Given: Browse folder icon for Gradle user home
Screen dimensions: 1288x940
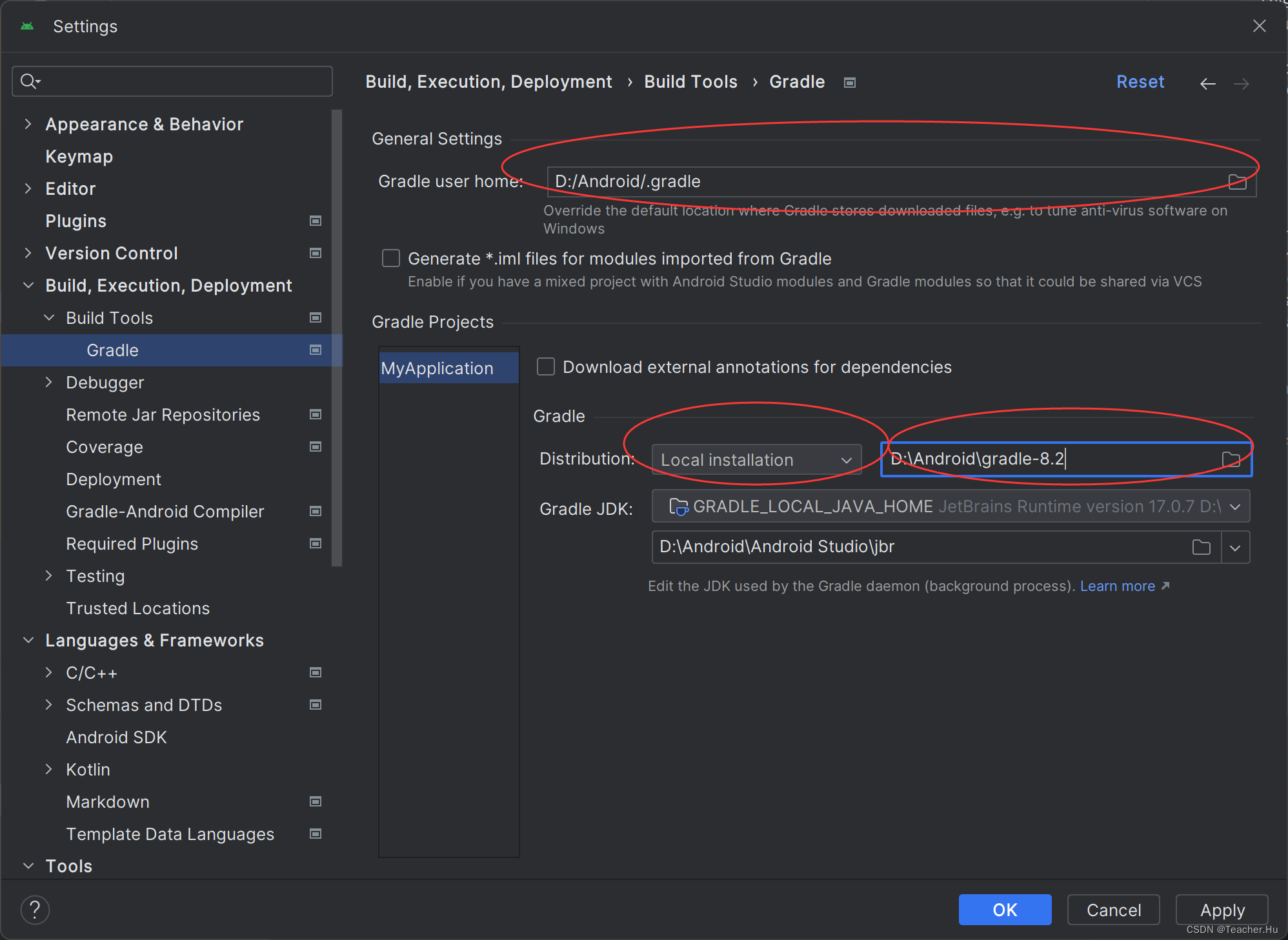Looking at the screenshot, I should [x=1237, y=182].
